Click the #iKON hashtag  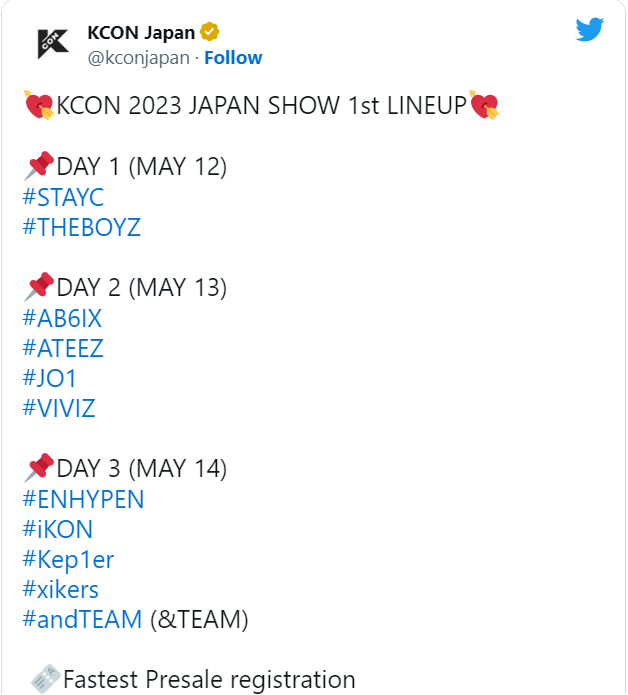58,529
